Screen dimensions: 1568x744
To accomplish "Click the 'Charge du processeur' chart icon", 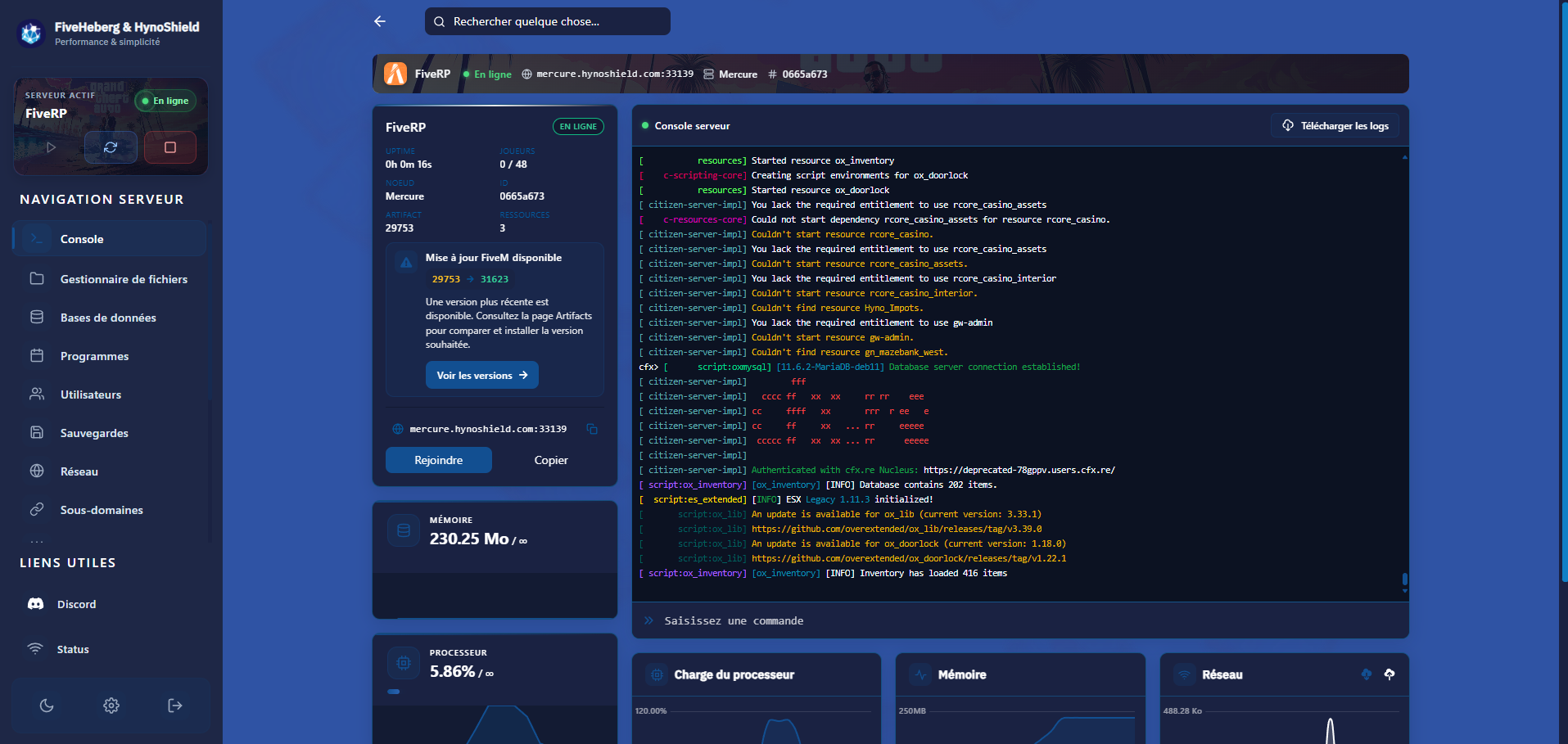I will [x=657, y=674].
